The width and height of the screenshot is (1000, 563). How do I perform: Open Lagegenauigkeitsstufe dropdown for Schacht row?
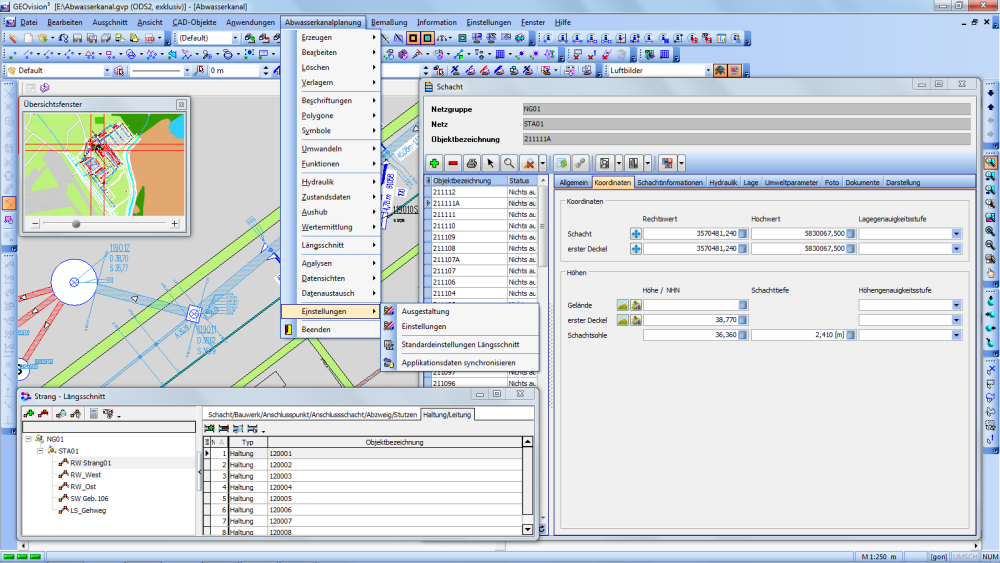coord(955,233)
